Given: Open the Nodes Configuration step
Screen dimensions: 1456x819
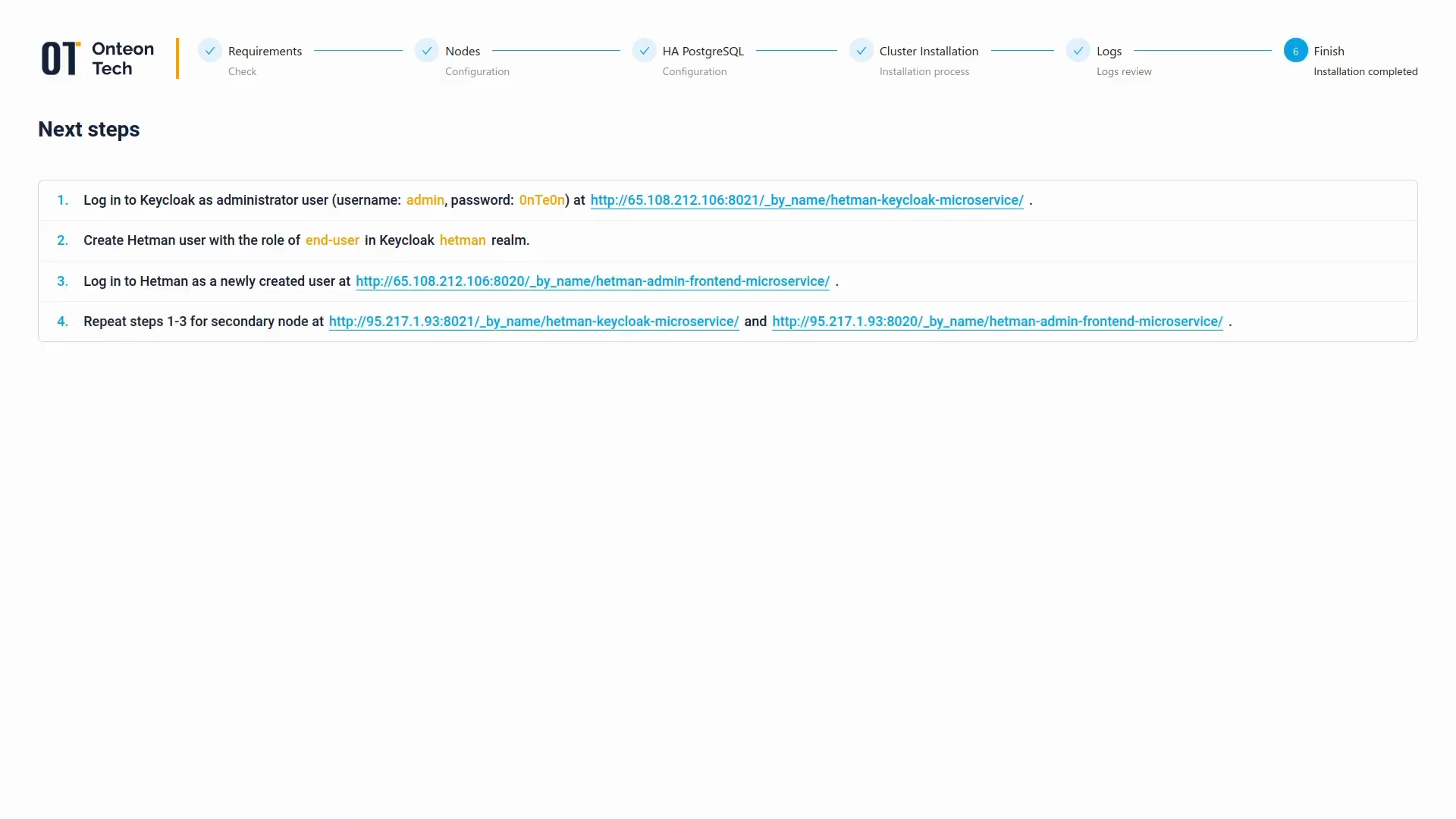Looking at the screenshot, I should (463, 51).
